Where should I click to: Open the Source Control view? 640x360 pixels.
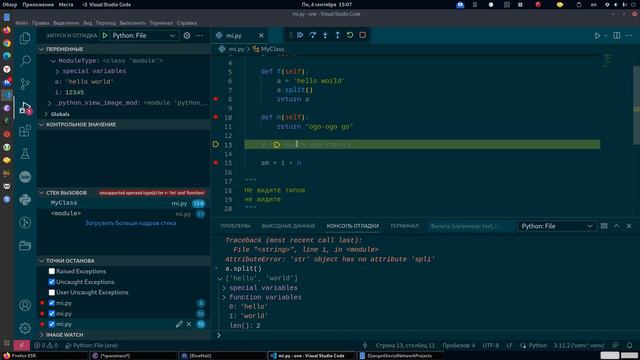click(25, 84)
